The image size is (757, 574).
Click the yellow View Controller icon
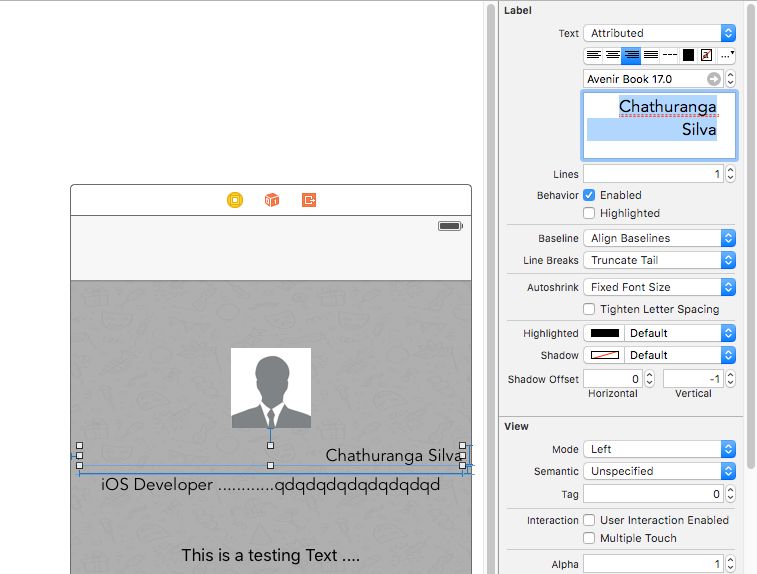click(235, 199)
